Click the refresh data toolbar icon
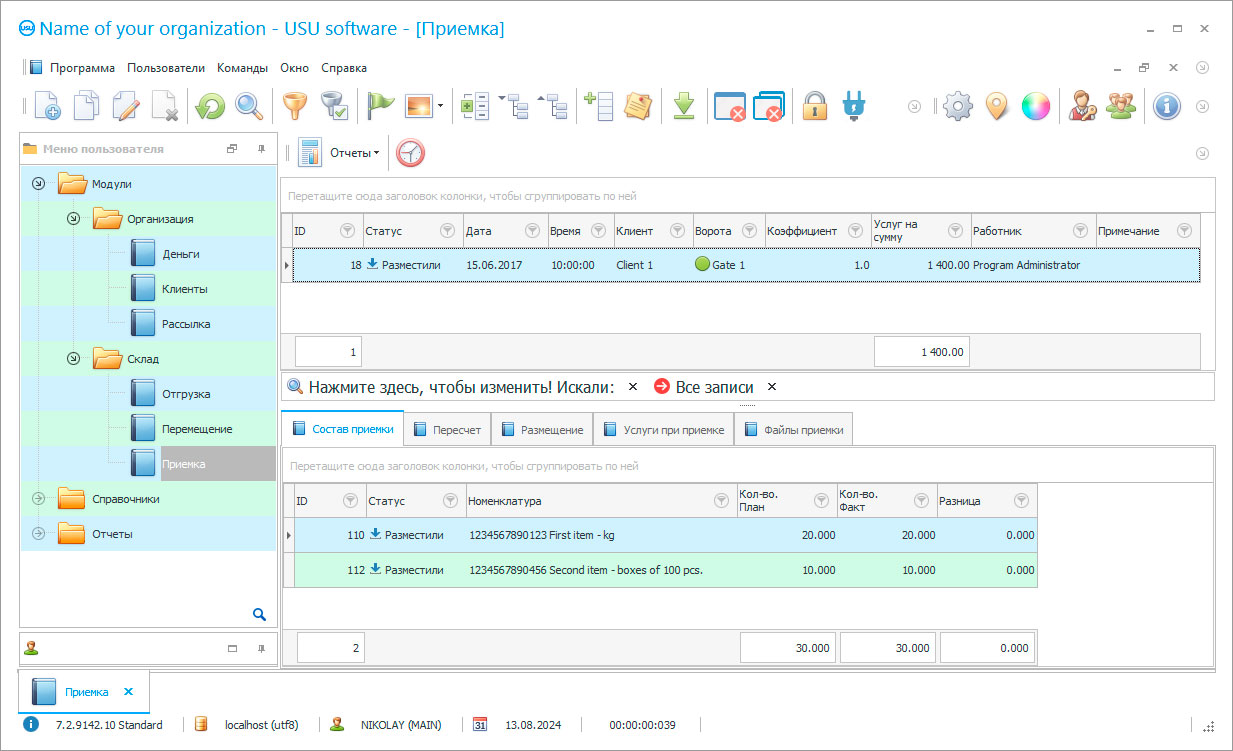1233x751 pixels. (x=210, y=106)
